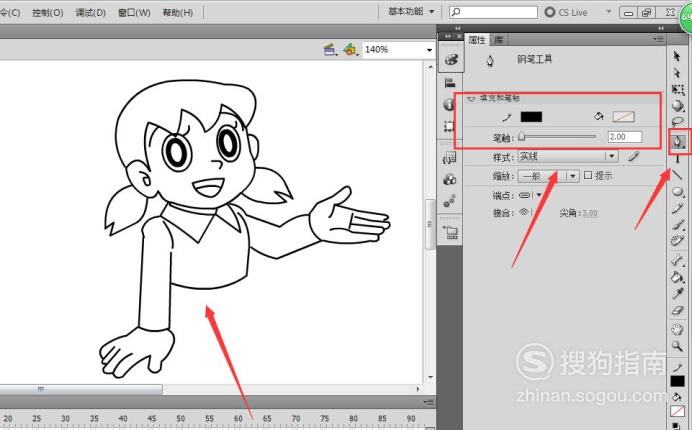692x430 pixels.
Task: Collapse the 填充和笔触 section triangle
Action: pos(471,98)
